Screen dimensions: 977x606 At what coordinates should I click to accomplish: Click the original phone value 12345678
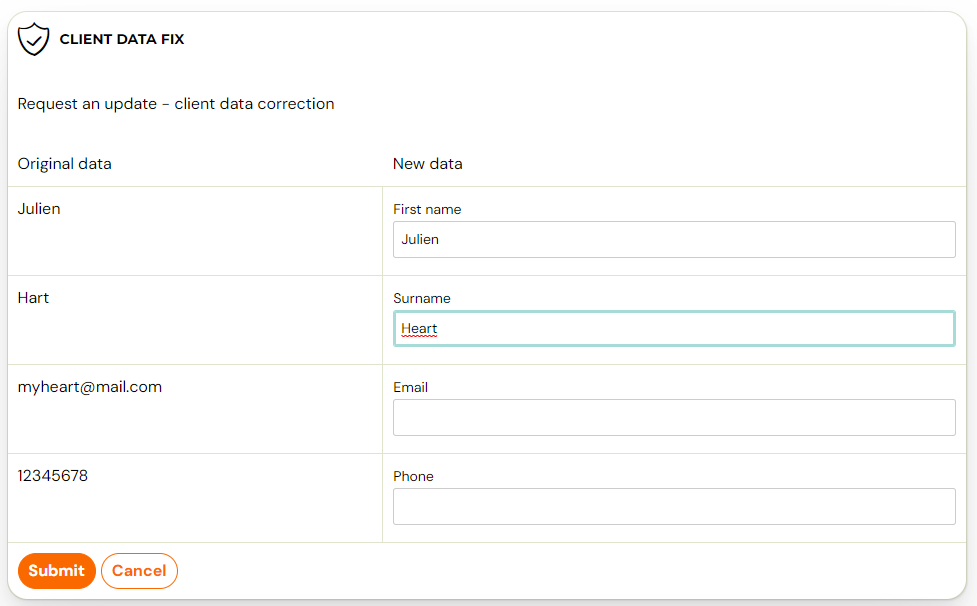pos(53,476)
